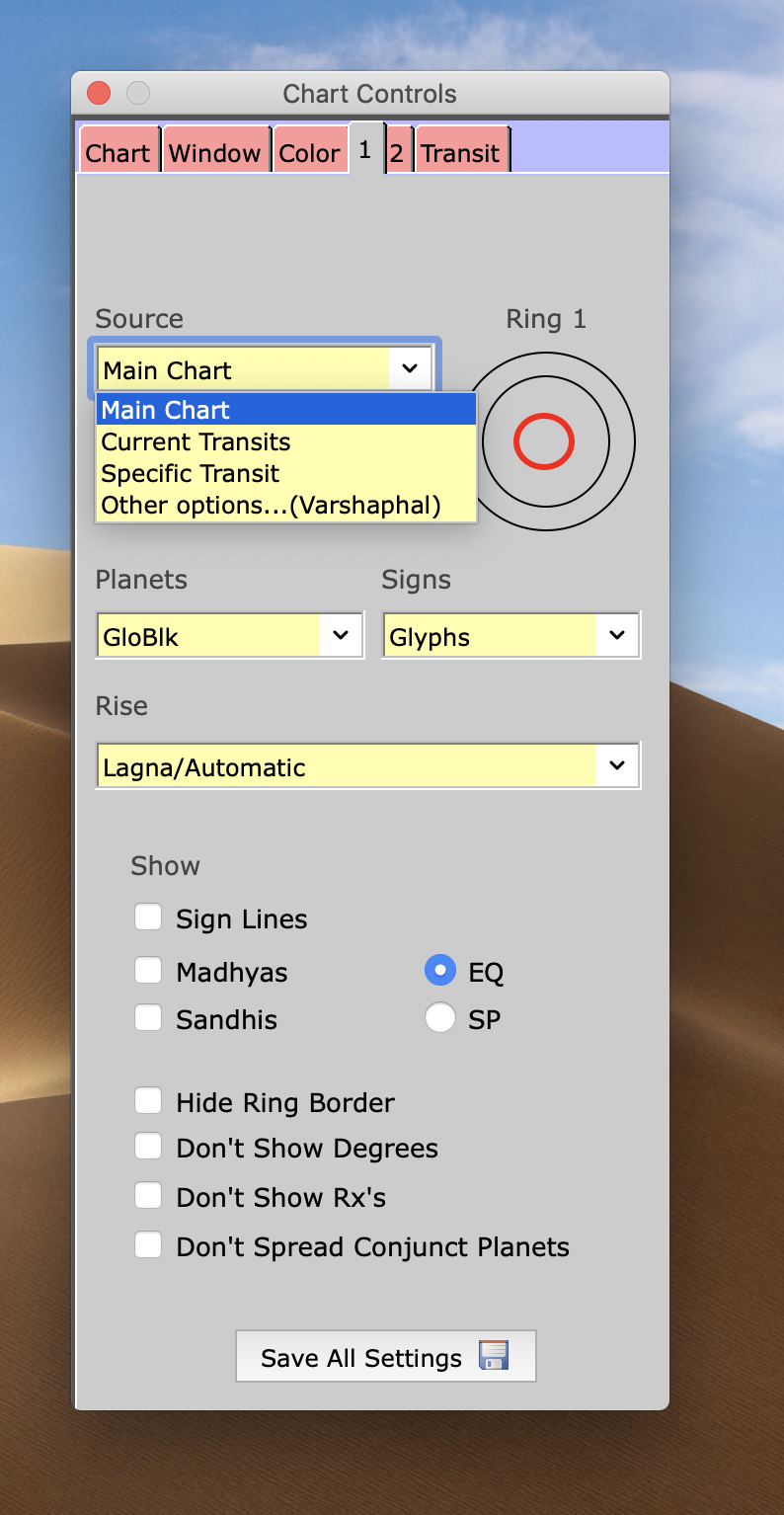Click the floppy disk save icon
The image size is (784, 1515).
pyautogui.click(x=493, y=1355)
